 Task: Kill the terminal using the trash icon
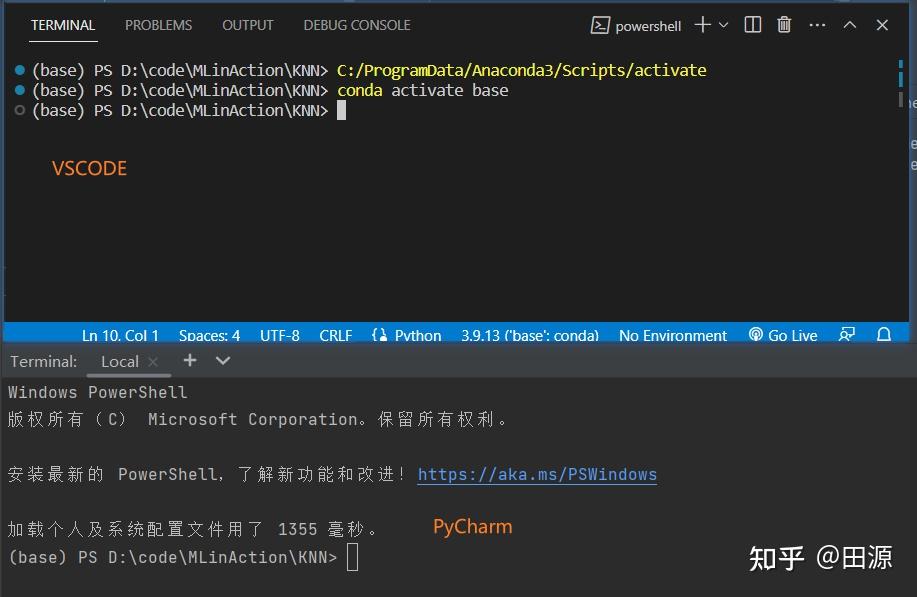pos(783,25)
